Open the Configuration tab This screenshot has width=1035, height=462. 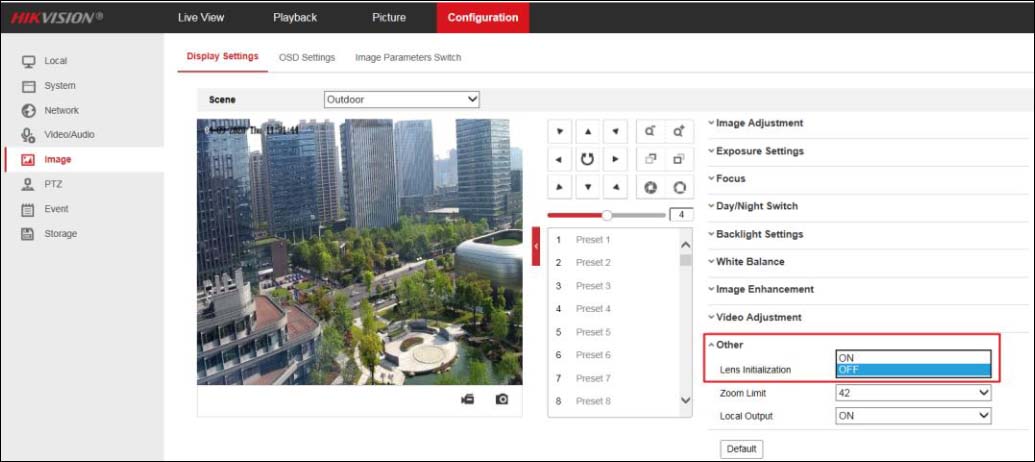(483, 17)
